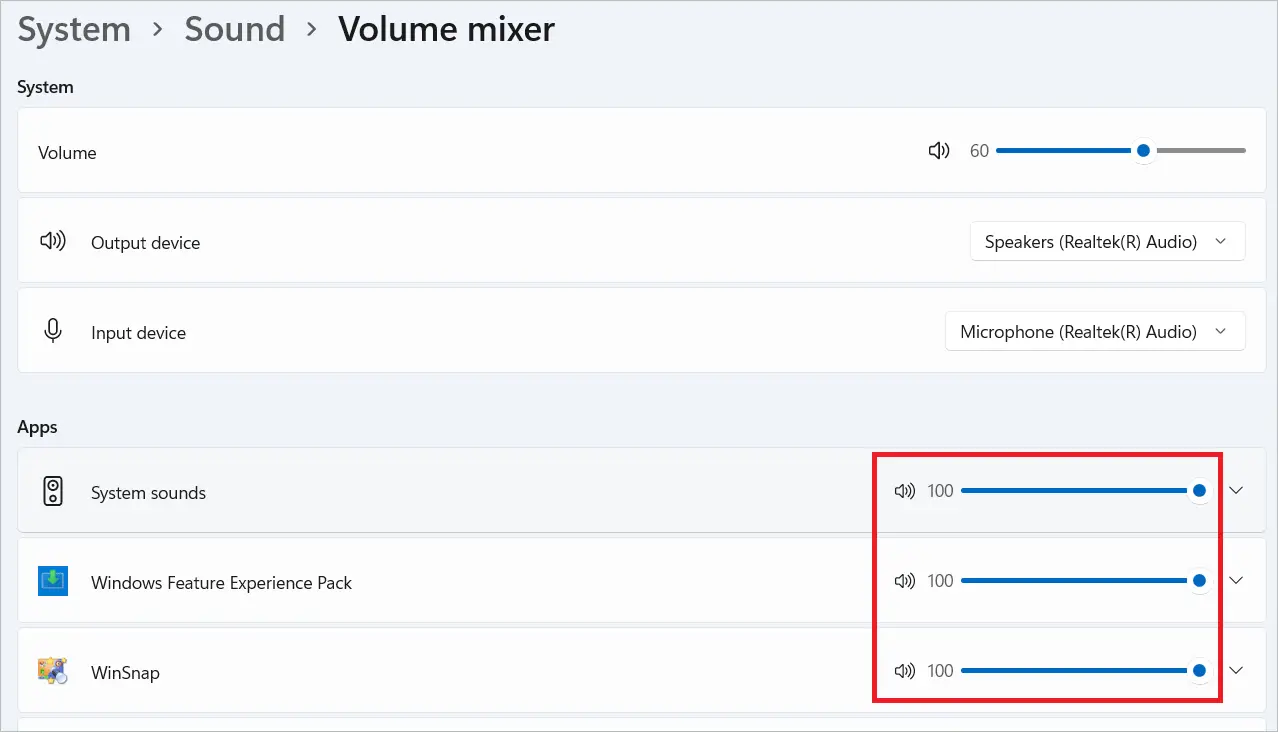Click the System sounds app icon
Image resolution: width=1278 pixels, height=732 pixels.
point(53,491)
